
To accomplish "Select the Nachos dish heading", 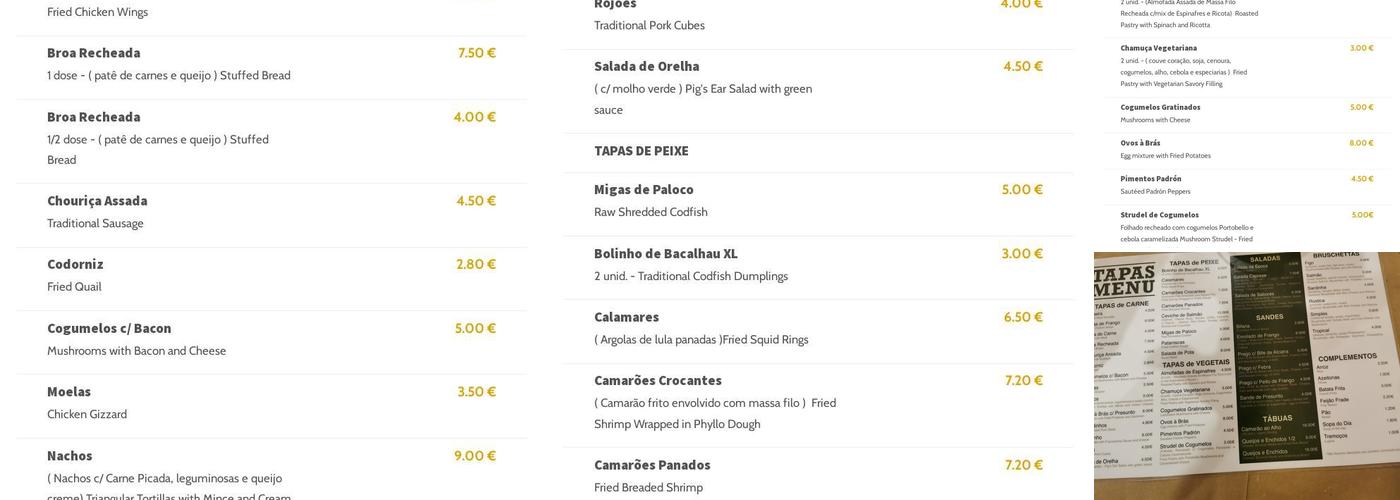I will coord(70,456).
